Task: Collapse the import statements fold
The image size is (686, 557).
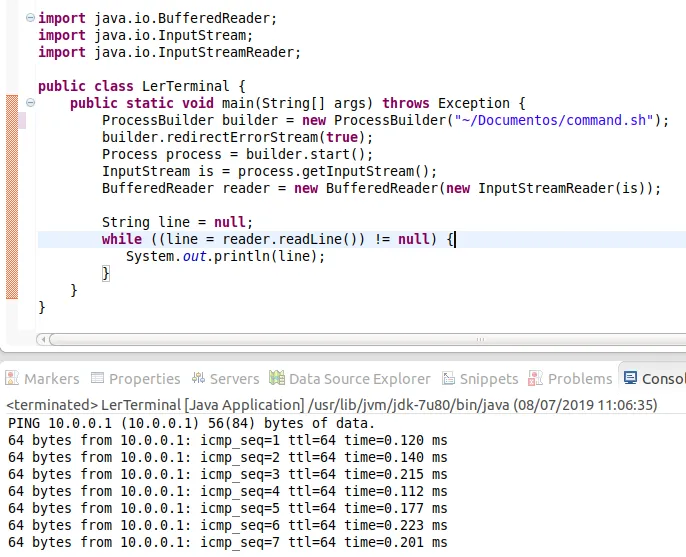Action: click(x=30, y=19)
